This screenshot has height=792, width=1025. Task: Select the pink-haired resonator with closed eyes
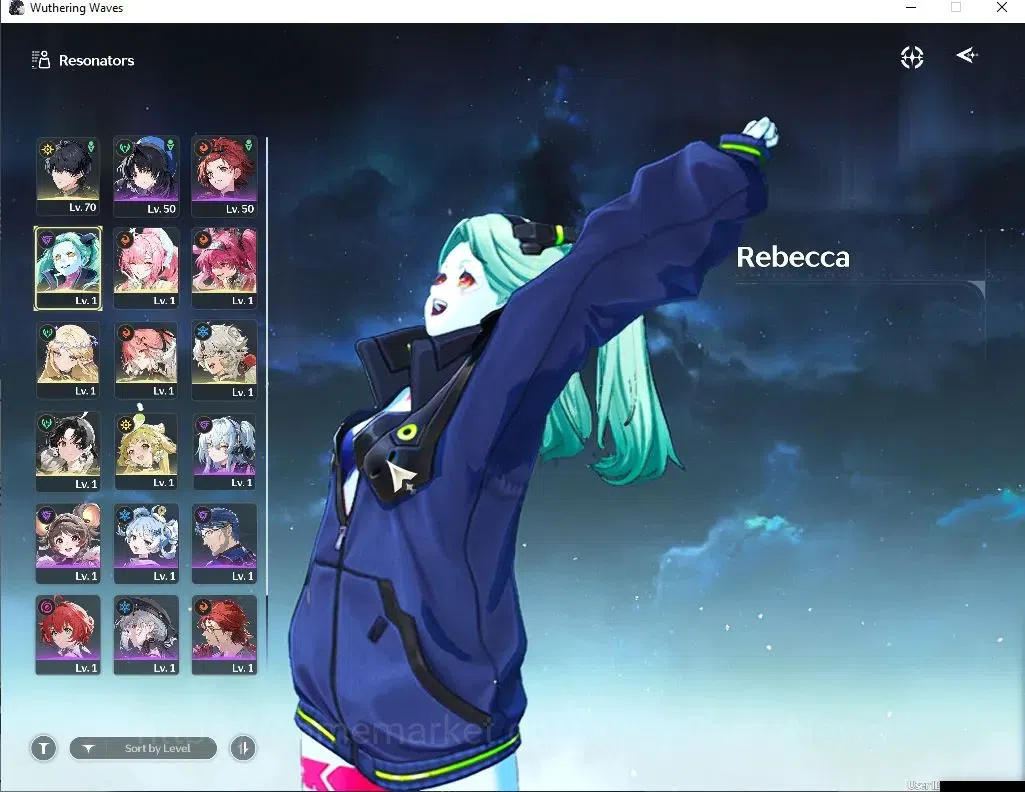click(x=146, y=268)
